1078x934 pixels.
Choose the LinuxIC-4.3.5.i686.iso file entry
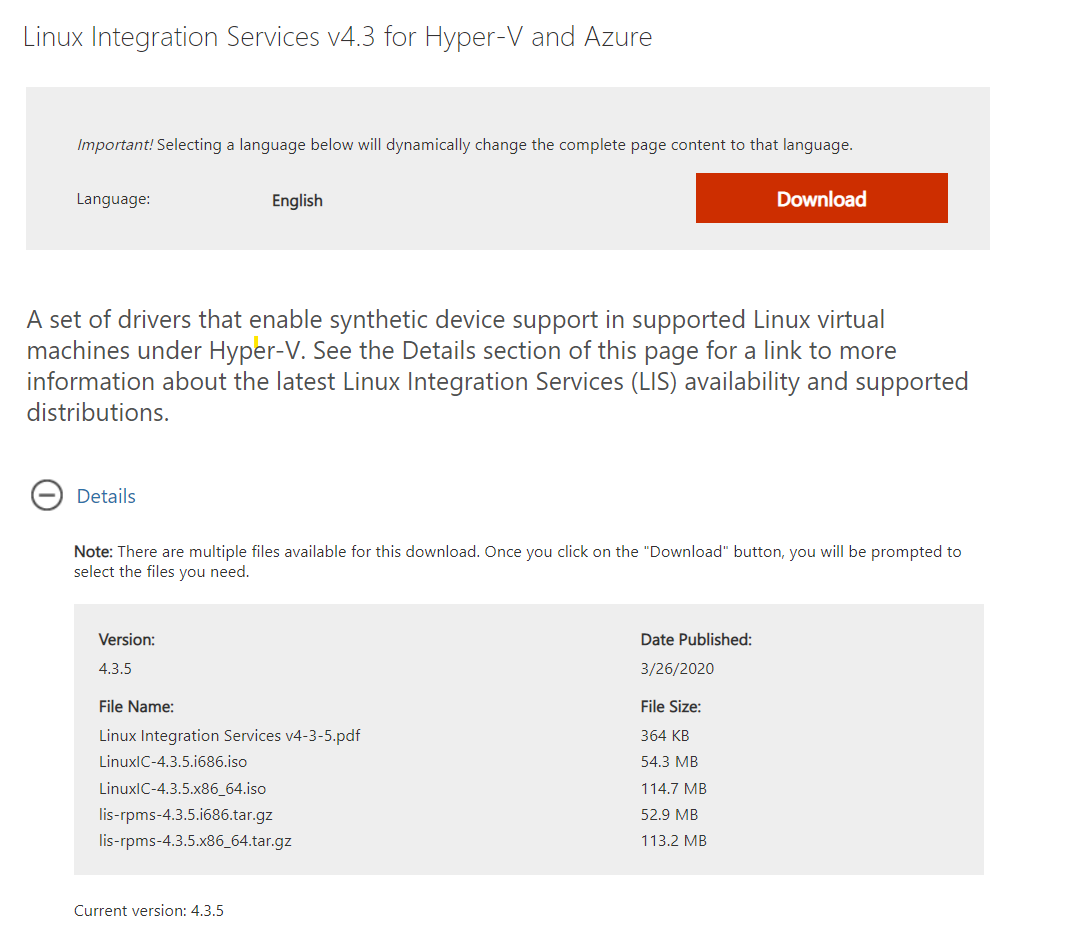(x=173, y=761)
